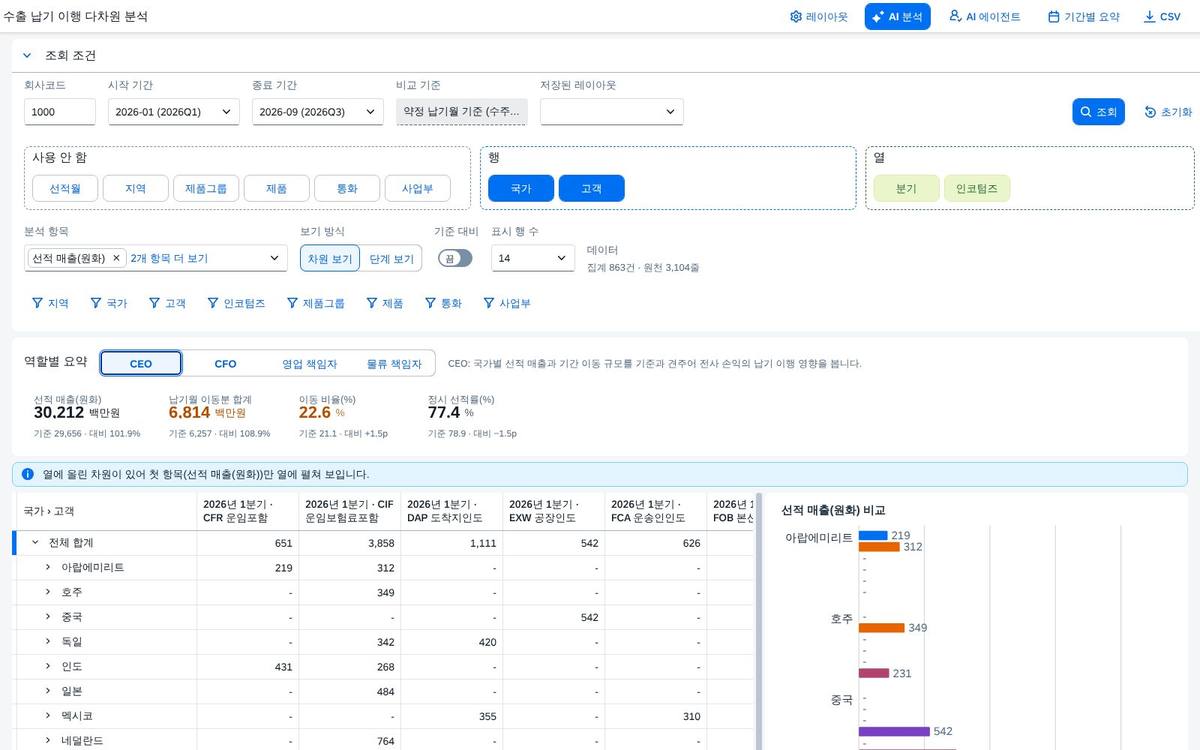The height and width of the screenshot is (750, 1200).
Task: Open the 제품 filter
Action: pyautogui.click(x=385, y=303)
